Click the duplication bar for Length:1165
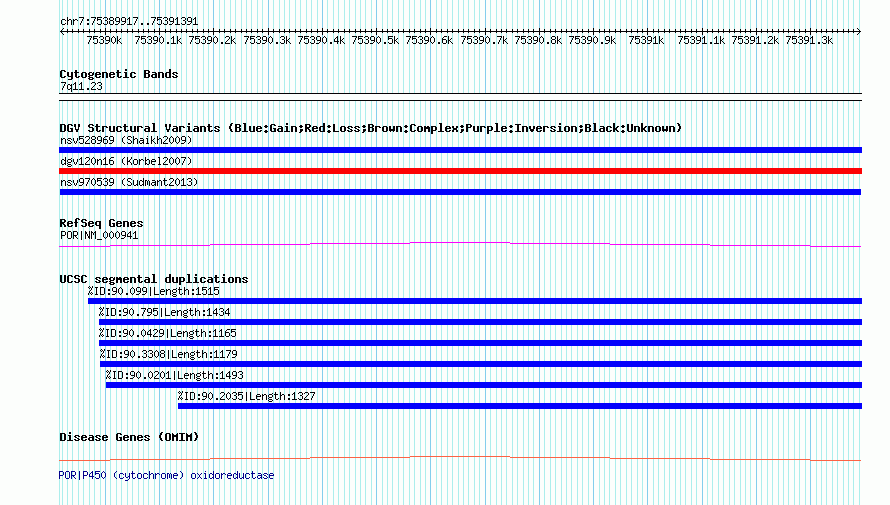Viewport: 890px width, 505px height. click(480, 343)
